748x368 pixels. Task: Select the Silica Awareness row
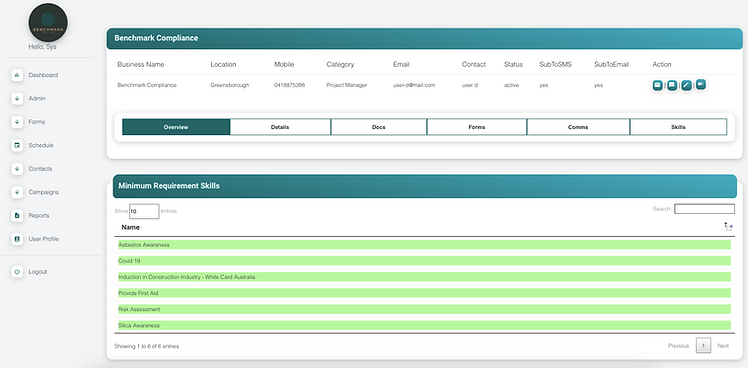click(x=424, y=326)
